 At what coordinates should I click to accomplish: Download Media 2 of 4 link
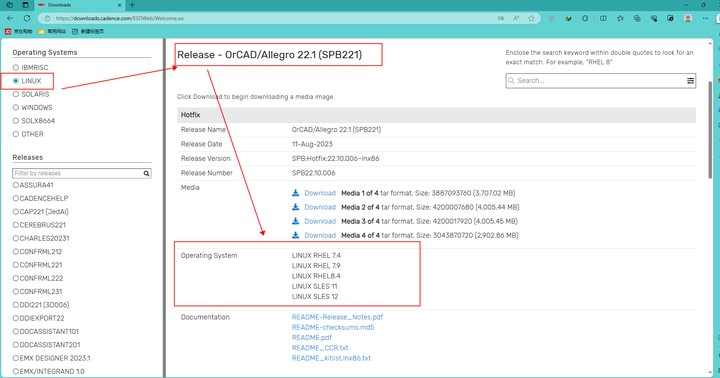pyautogui.click(x=320, y=207)
